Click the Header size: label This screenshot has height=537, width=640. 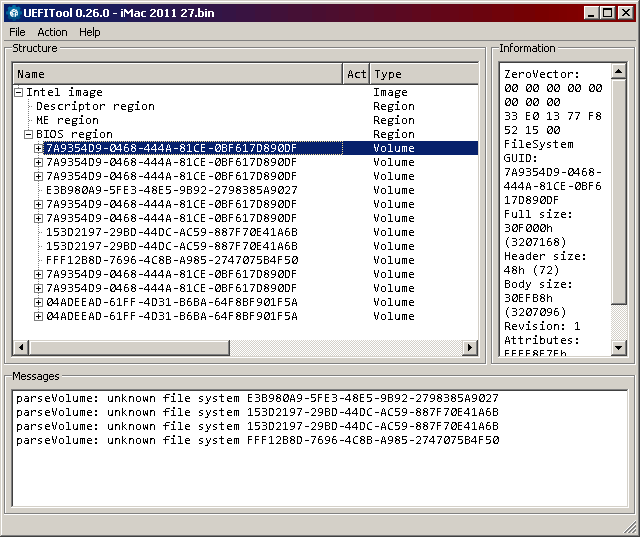[545, 256]
